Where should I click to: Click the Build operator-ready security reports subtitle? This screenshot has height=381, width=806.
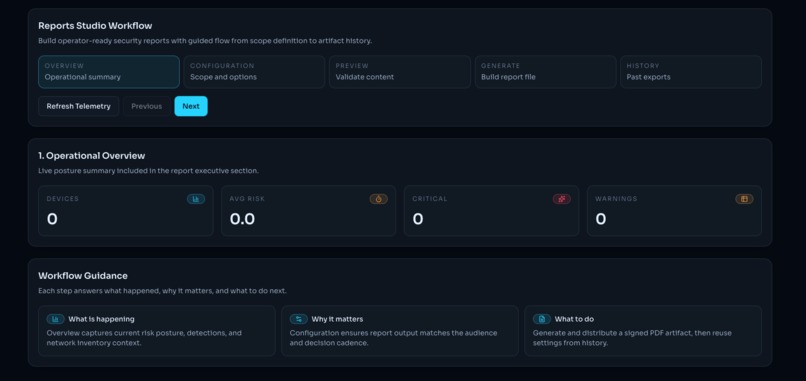tap(205, 41)
